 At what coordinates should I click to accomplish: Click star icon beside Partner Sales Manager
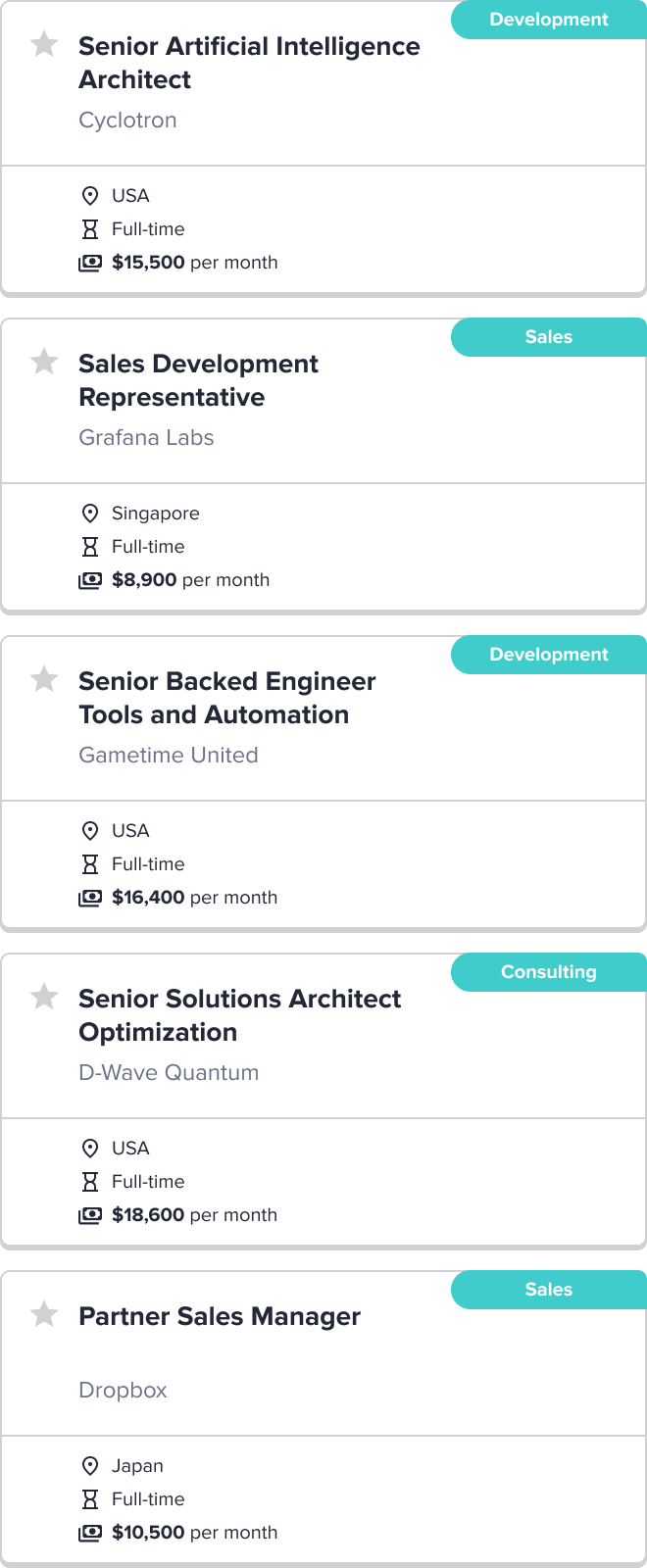[44, 1314]
